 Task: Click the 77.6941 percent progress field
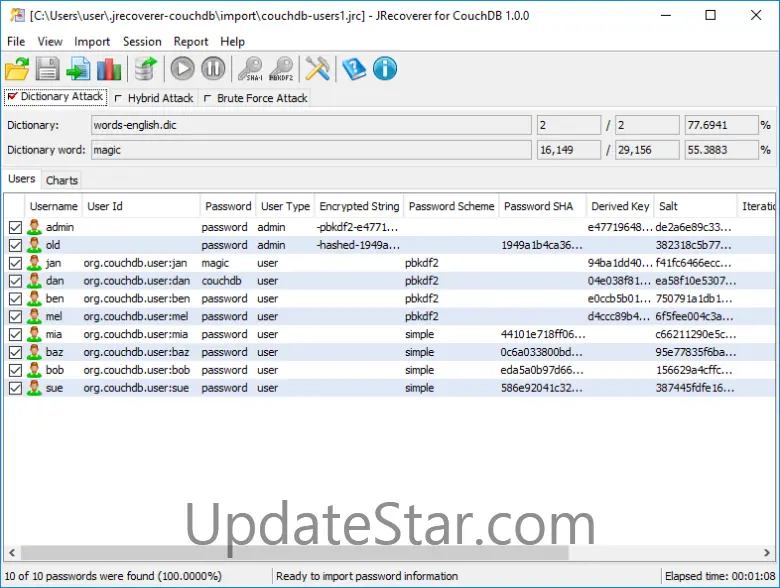pos(721,125)
